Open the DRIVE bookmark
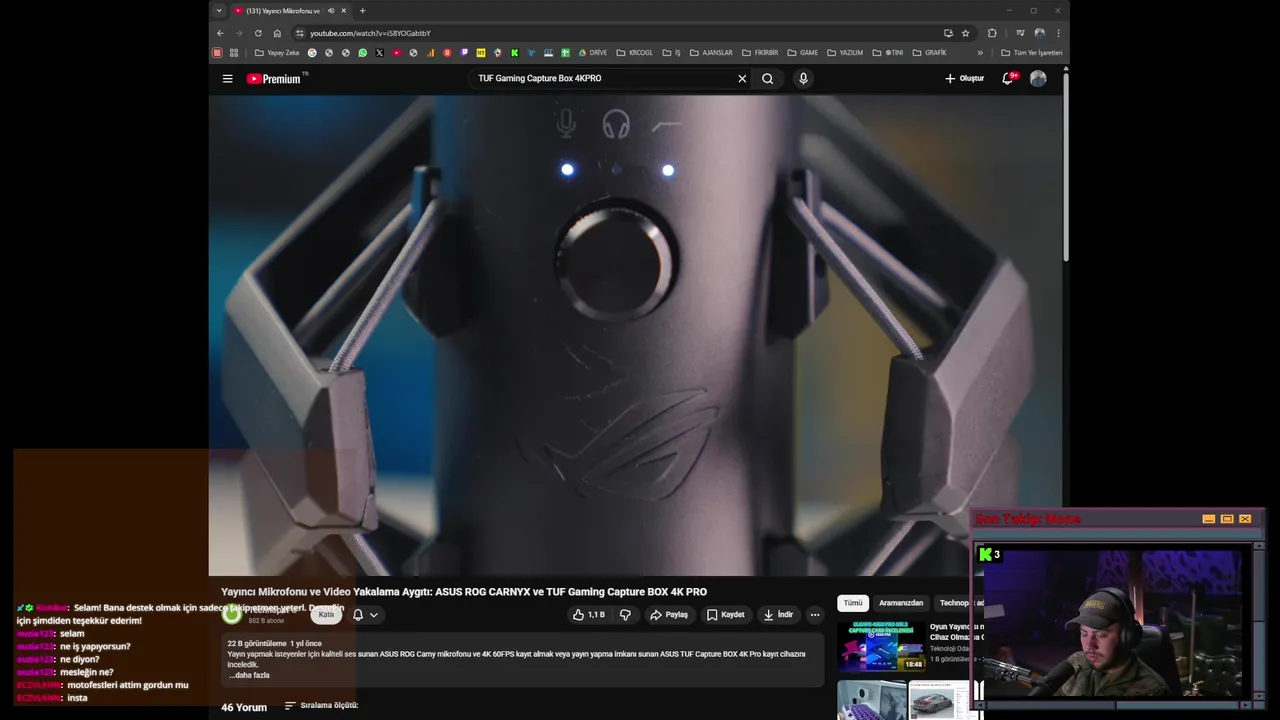The image size is (1280, 720). (x=593, y=53)
